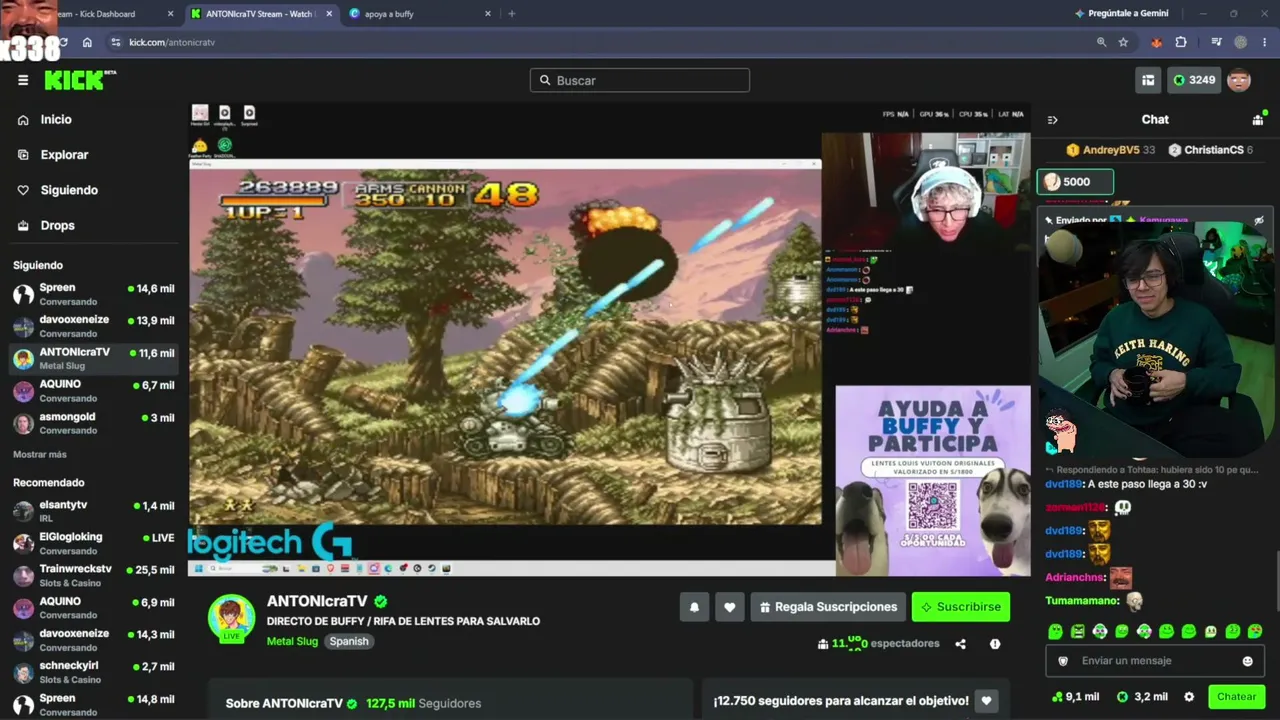The height and width of the screenshot is (720, 1280).
Task: Toggle stream notifications bell
Action: click(694, 607)
